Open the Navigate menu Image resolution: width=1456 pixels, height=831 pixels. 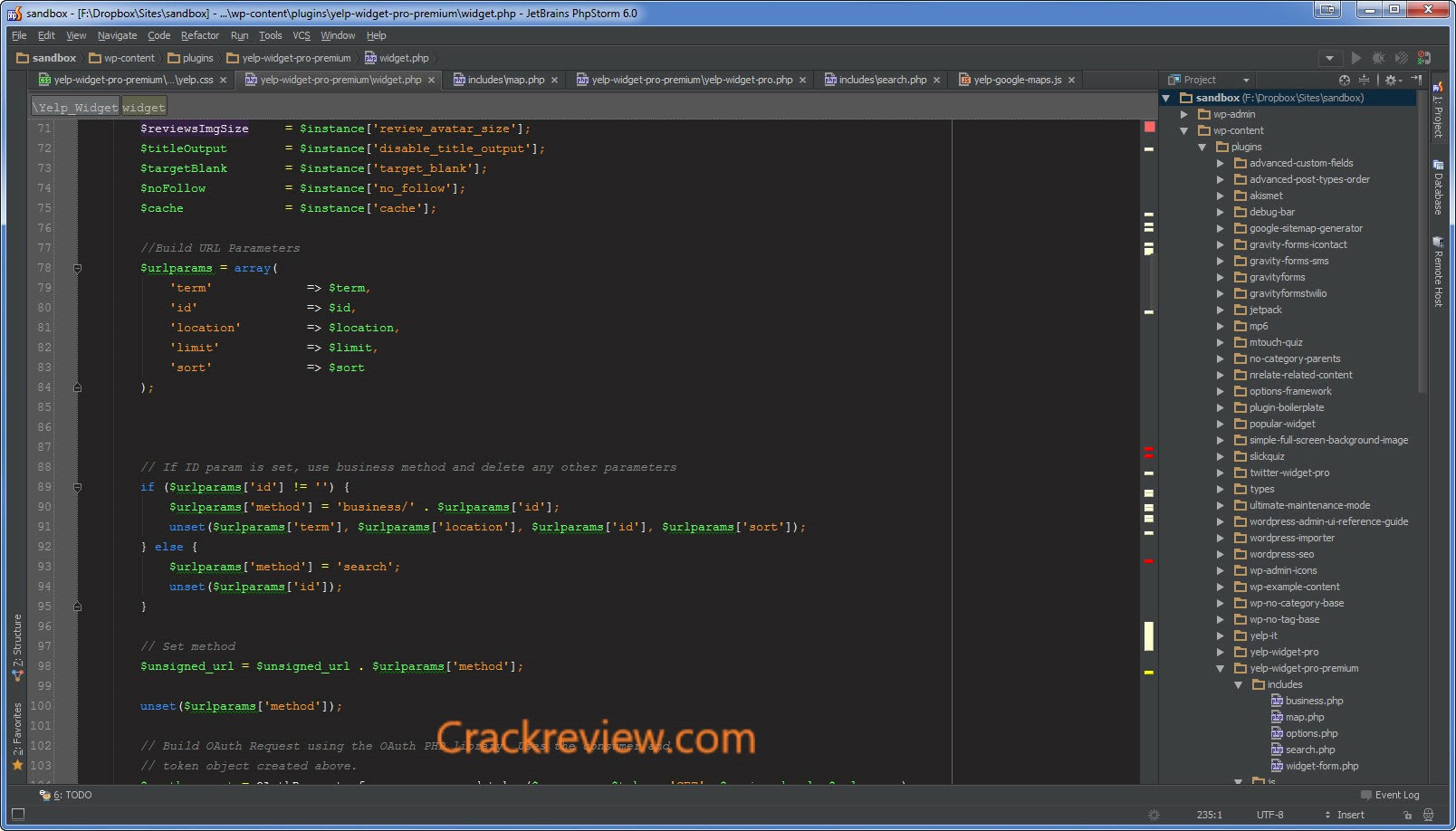click(118, 35)
